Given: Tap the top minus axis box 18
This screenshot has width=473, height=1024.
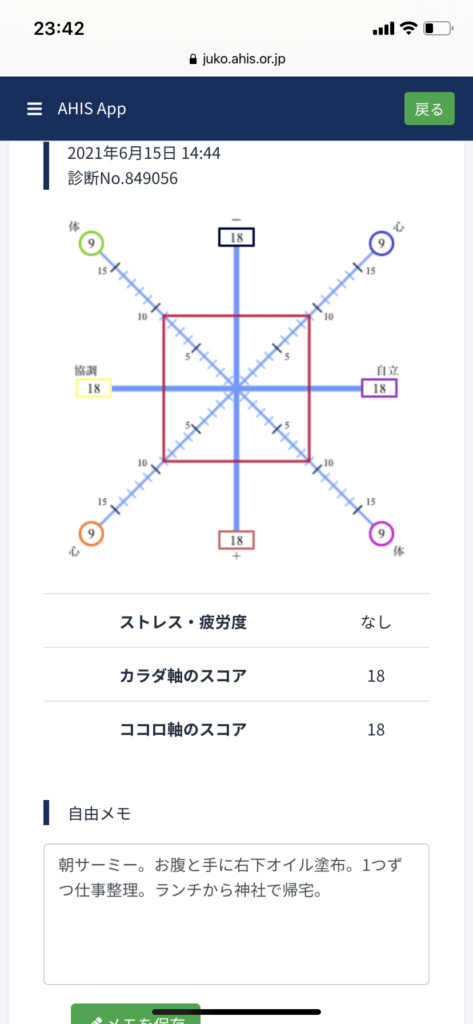Looking at the screenshot, I should click(236, 238).
